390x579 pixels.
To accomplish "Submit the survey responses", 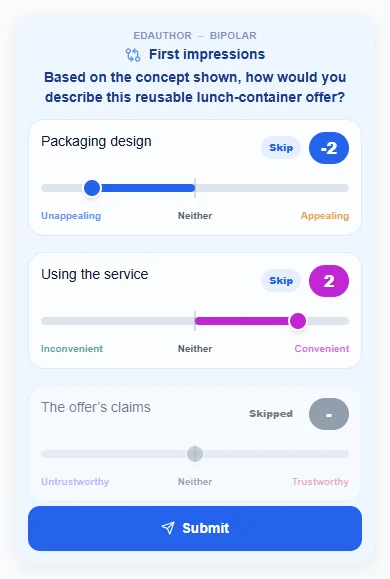I will [x=195, y=528].
